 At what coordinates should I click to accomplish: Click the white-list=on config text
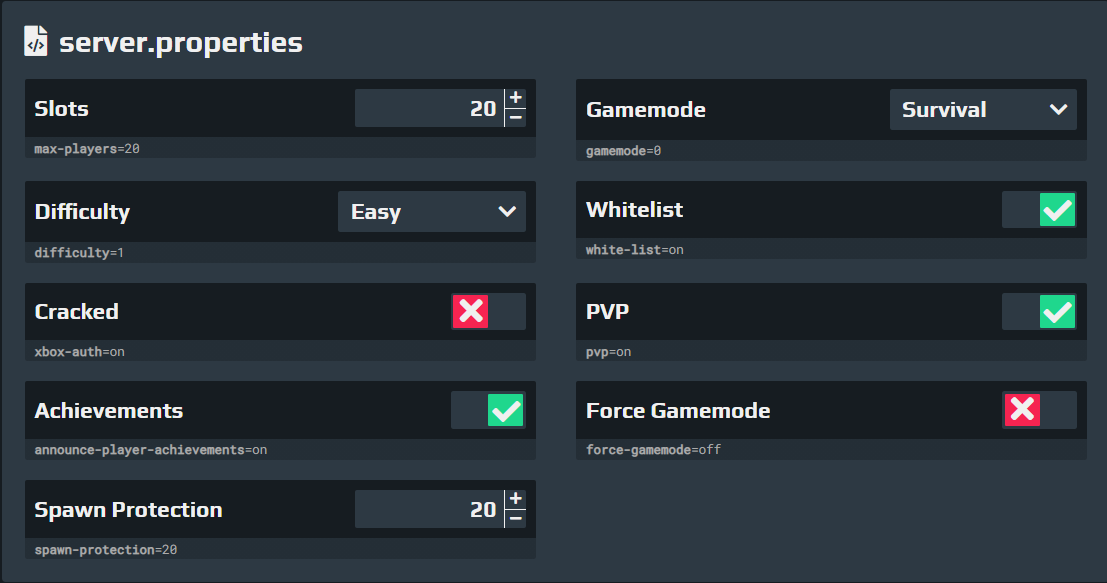coord(635,250)
